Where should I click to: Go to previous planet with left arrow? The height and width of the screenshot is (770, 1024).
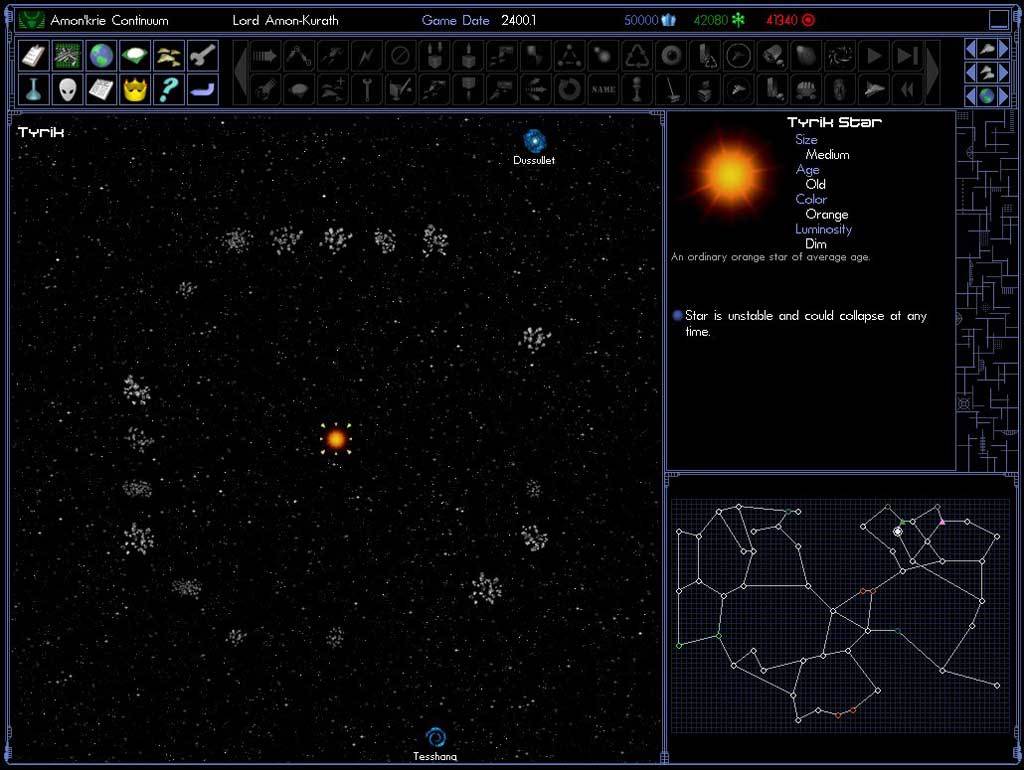(970, 96)
